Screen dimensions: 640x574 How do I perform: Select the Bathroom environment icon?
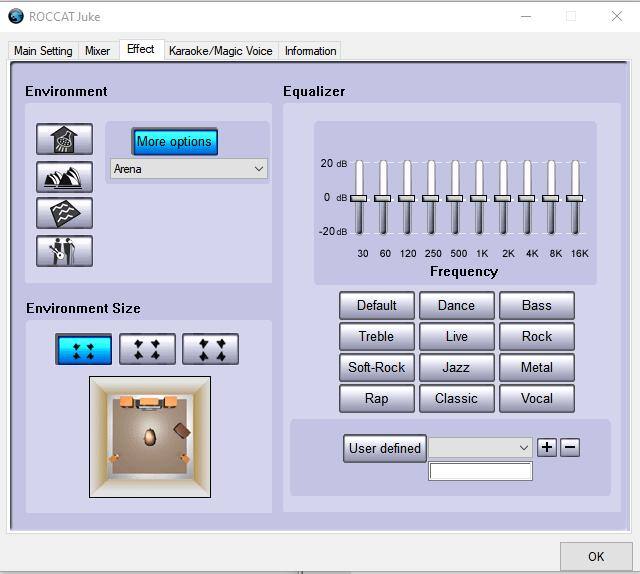click(64, 139)
